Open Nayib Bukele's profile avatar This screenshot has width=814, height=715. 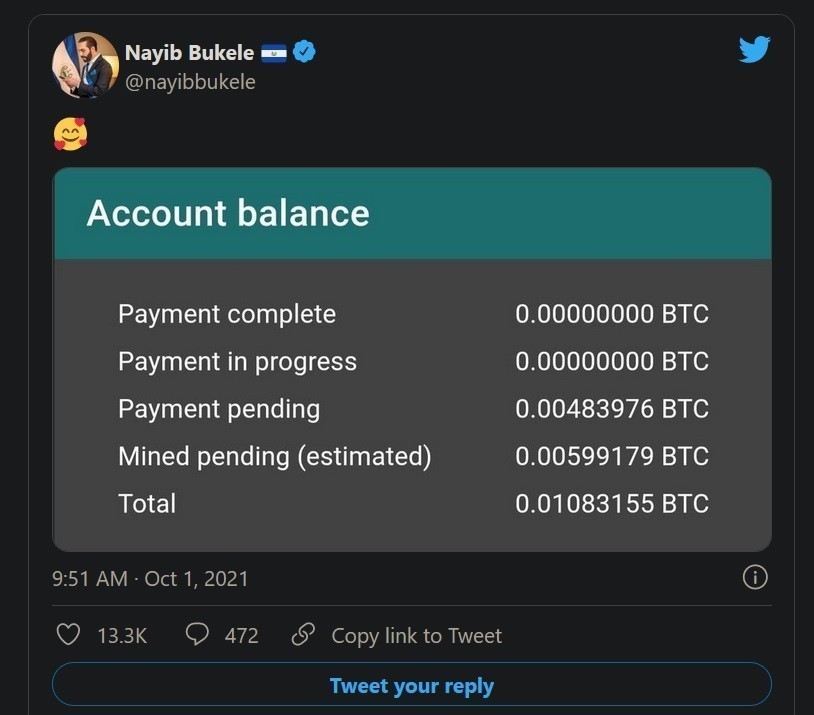tap(85, 65)
